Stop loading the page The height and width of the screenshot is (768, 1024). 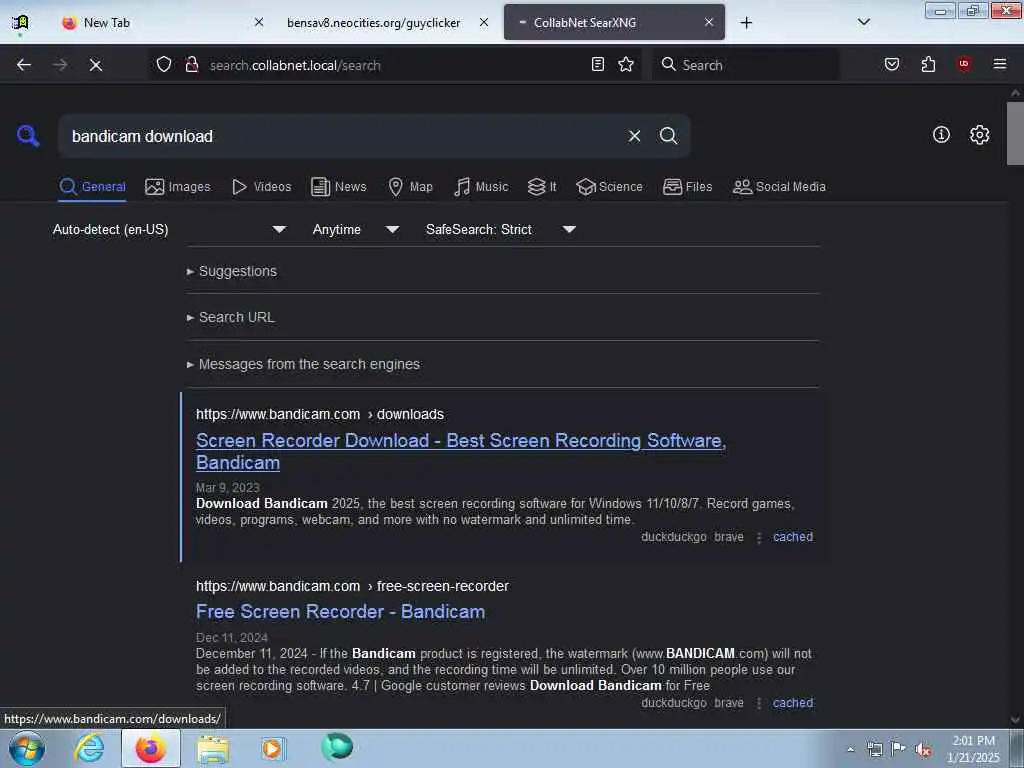tap(95, 65)
